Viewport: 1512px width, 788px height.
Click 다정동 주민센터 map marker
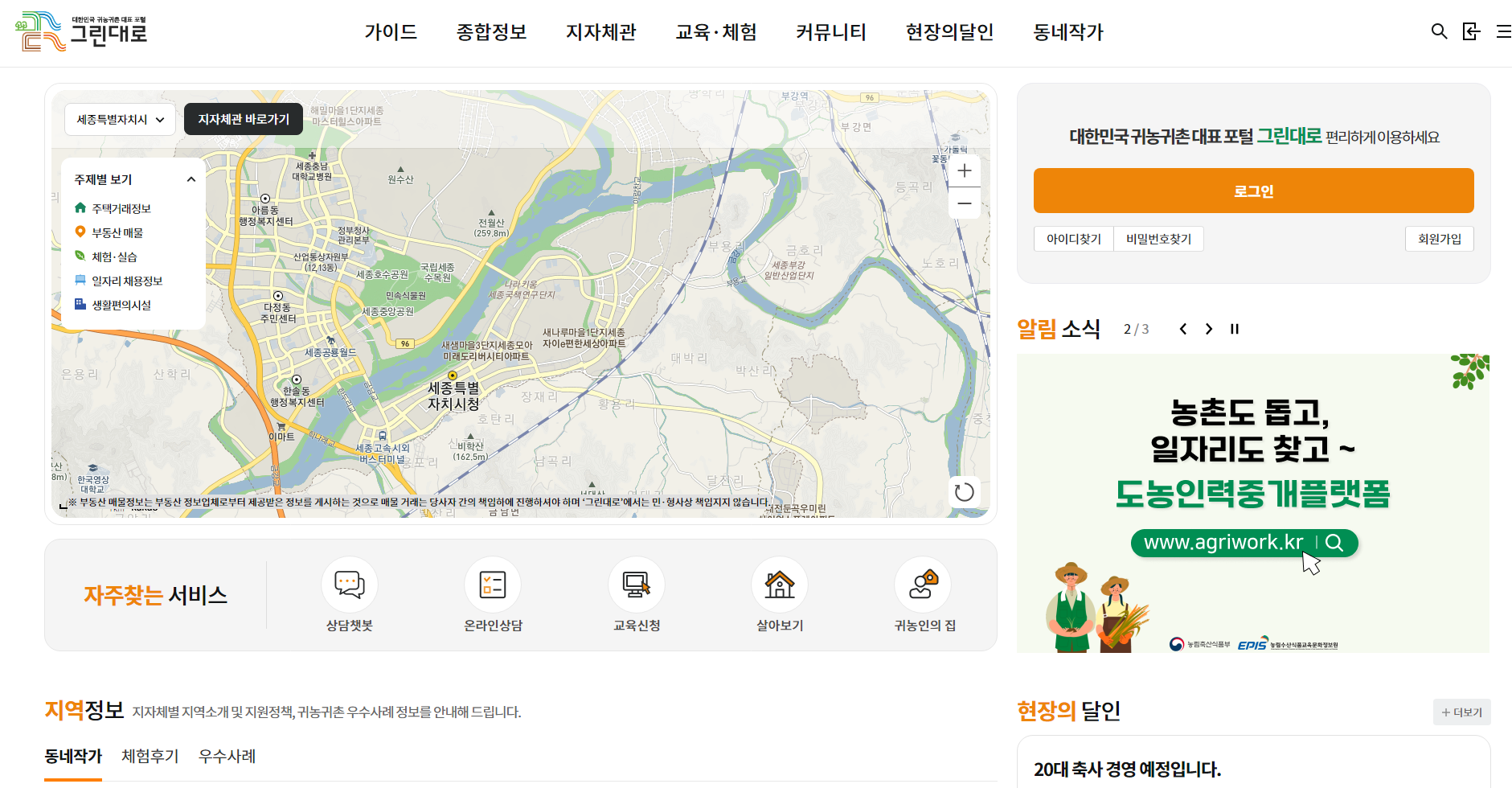278,296
